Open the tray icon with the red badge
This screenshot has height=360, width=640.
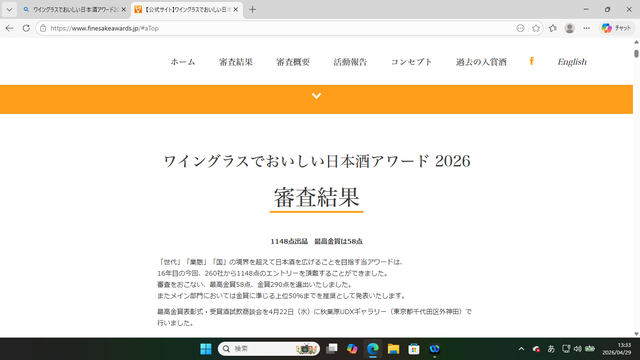click(x=536, y=349)
